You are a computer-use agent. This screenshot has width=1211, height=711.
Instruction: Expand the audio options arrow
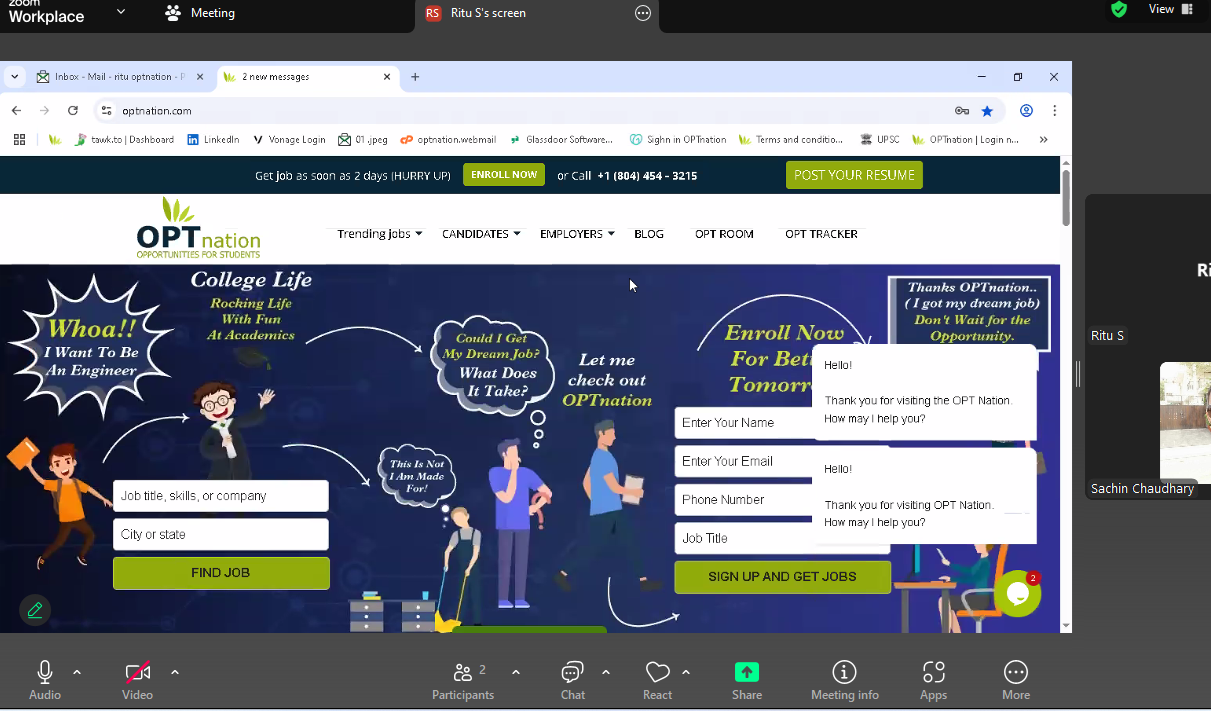[x=77, y=672]
